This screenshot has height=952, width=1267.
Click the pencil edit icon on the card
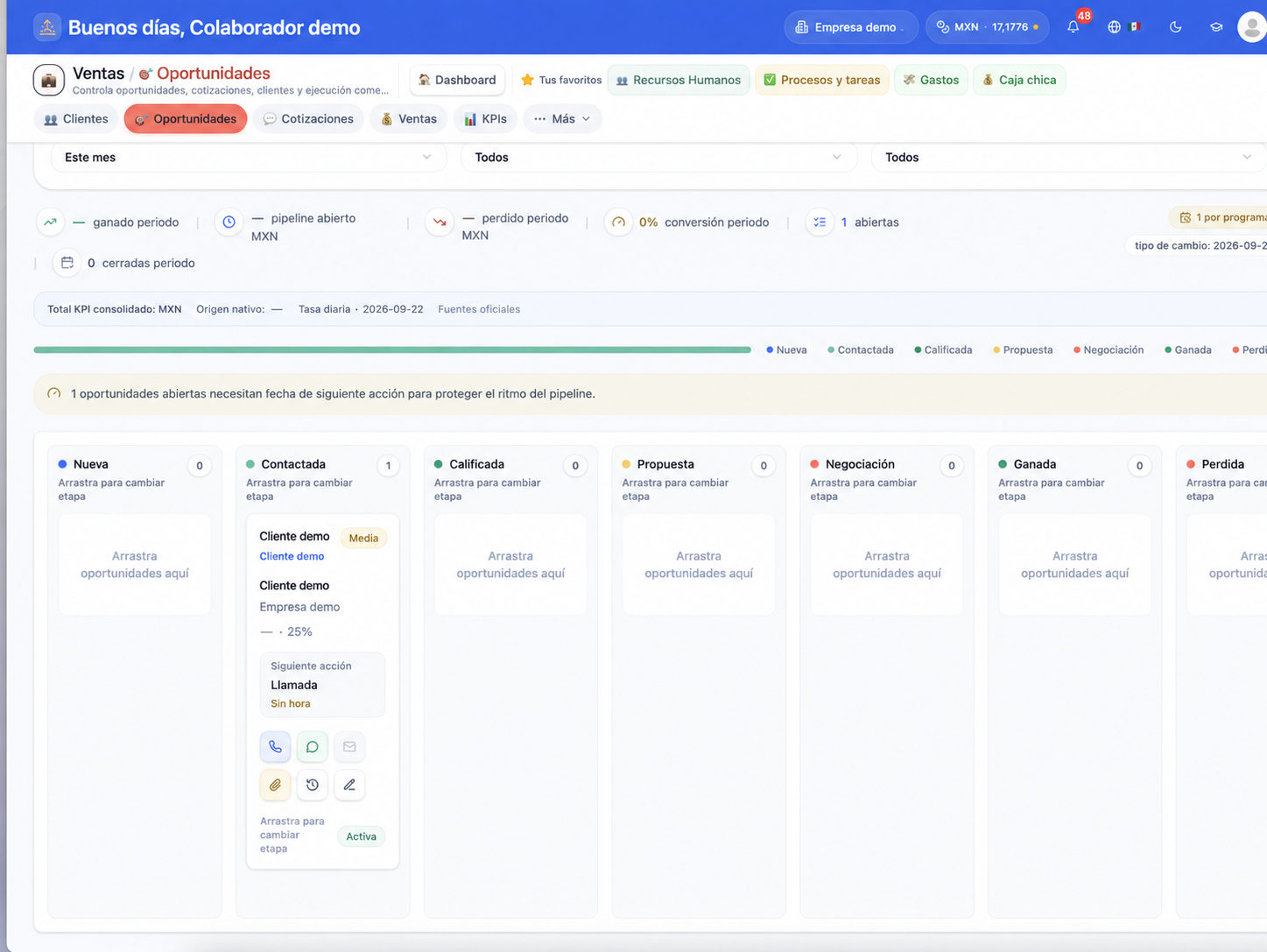(x=349, y=785)
